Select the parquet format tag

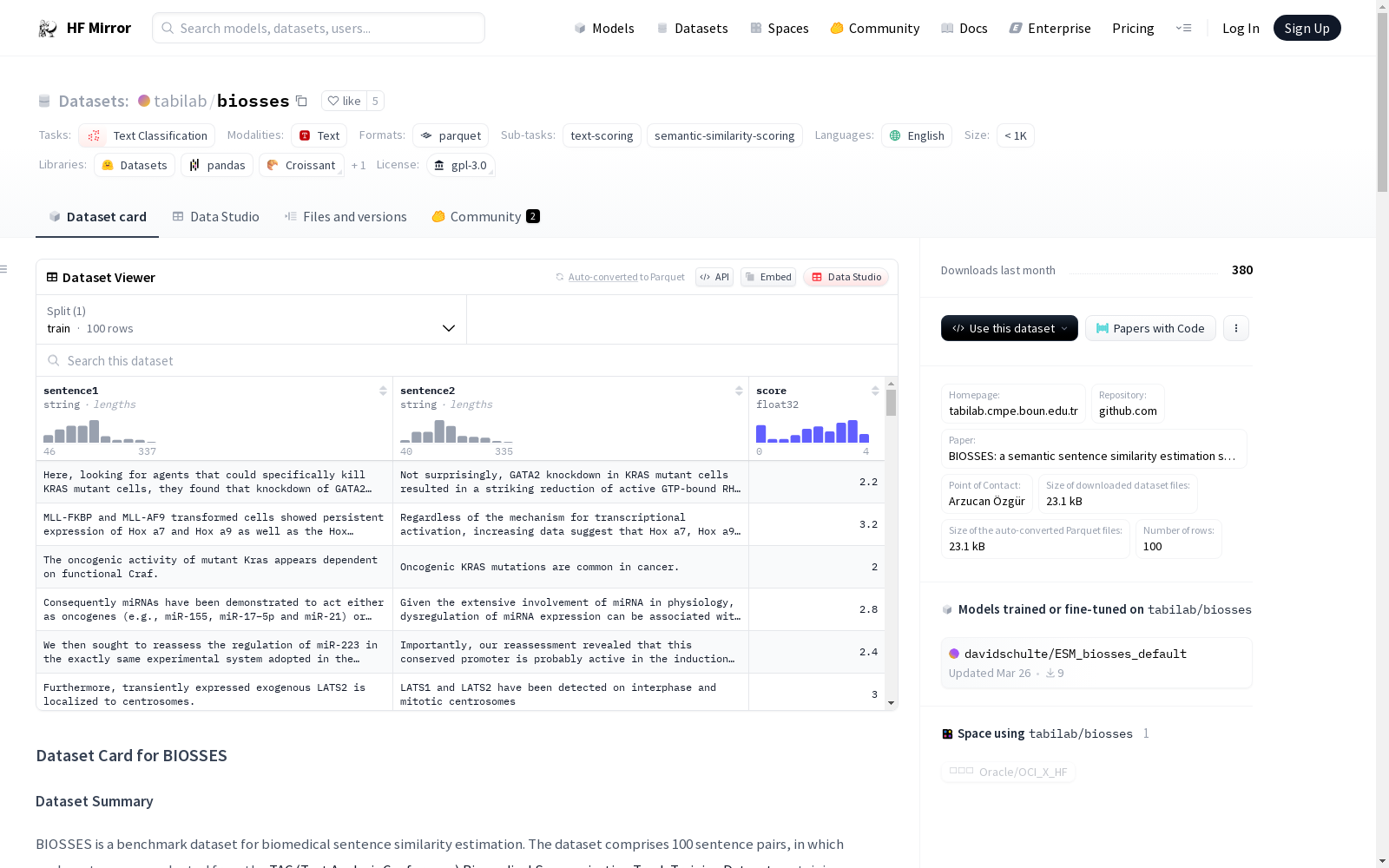point(451,135)
